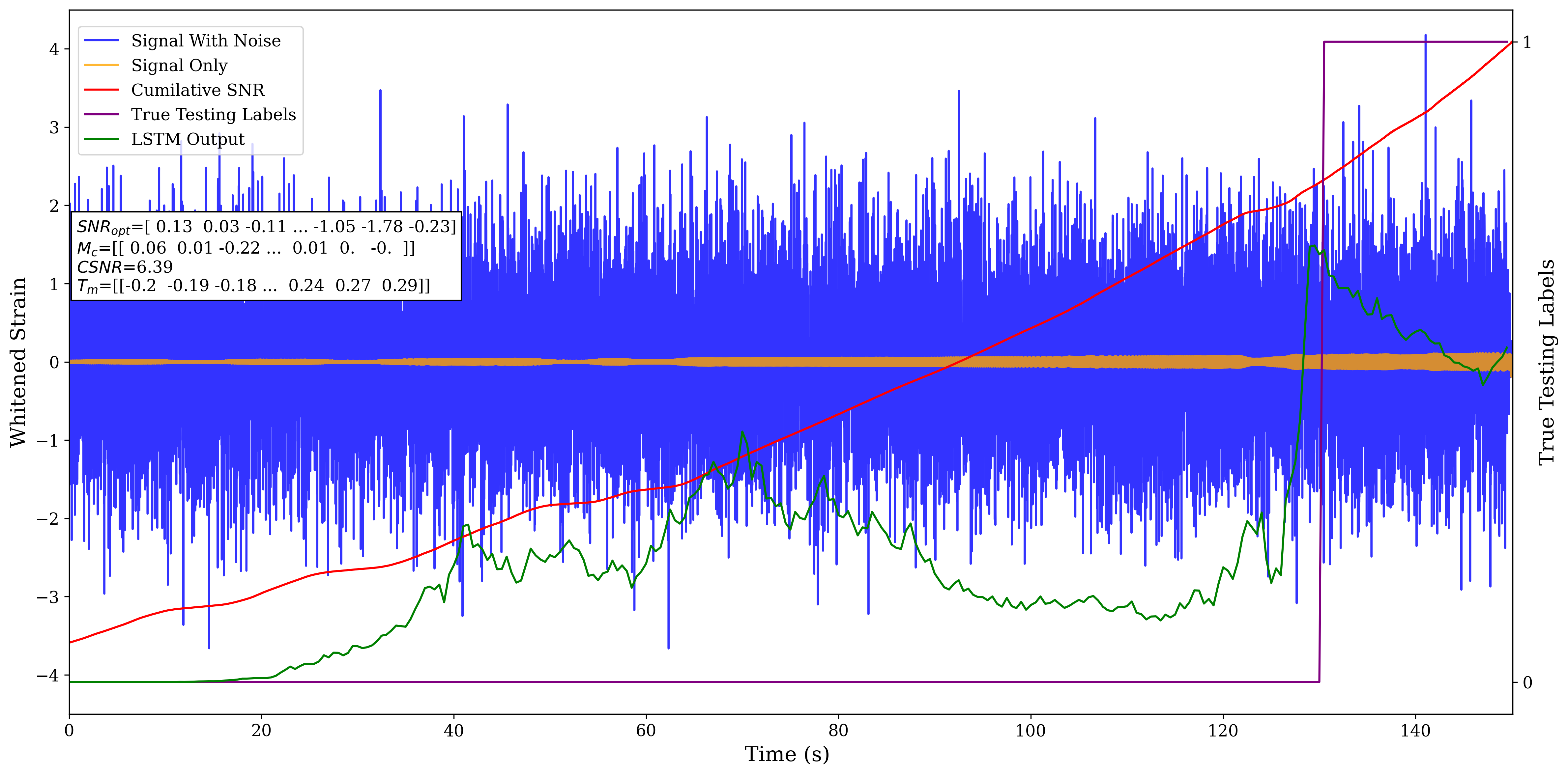The width and height of the screenshot is (1568, 775).
Task: Click the x-axis tick label 140
Action: click(x=1415, y=730)
